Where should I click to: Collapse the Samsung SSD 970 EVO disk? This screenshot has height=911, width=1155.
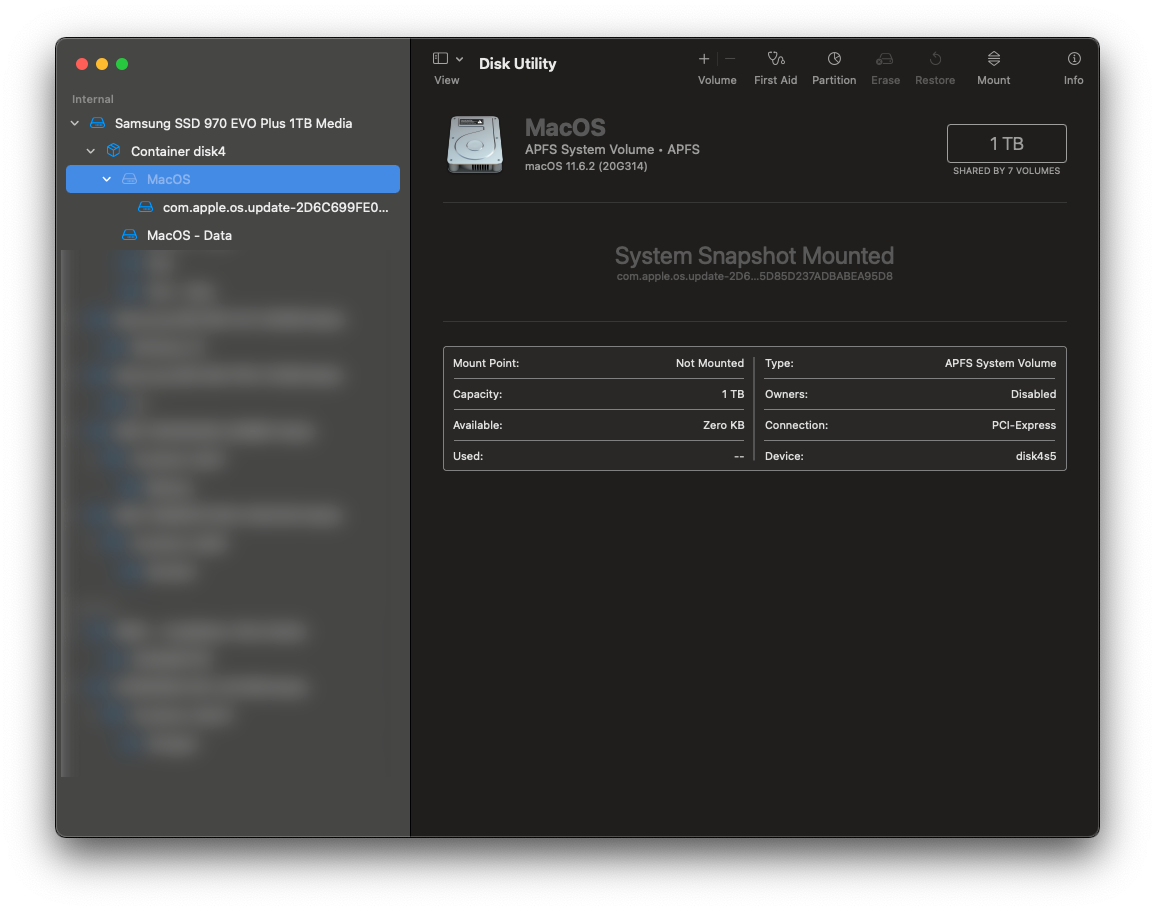[x=74, y=123]
